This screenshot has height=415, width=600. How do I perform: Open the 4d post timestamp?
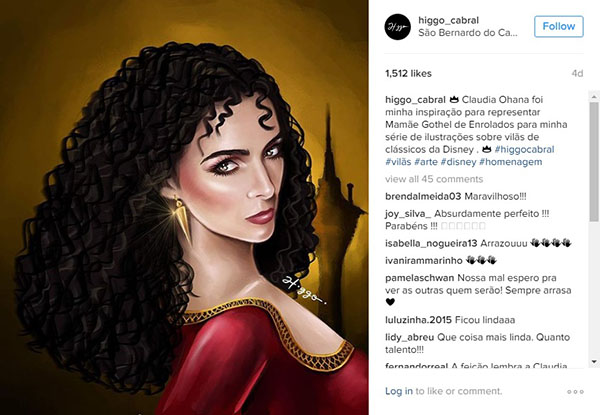coord(577,73)
